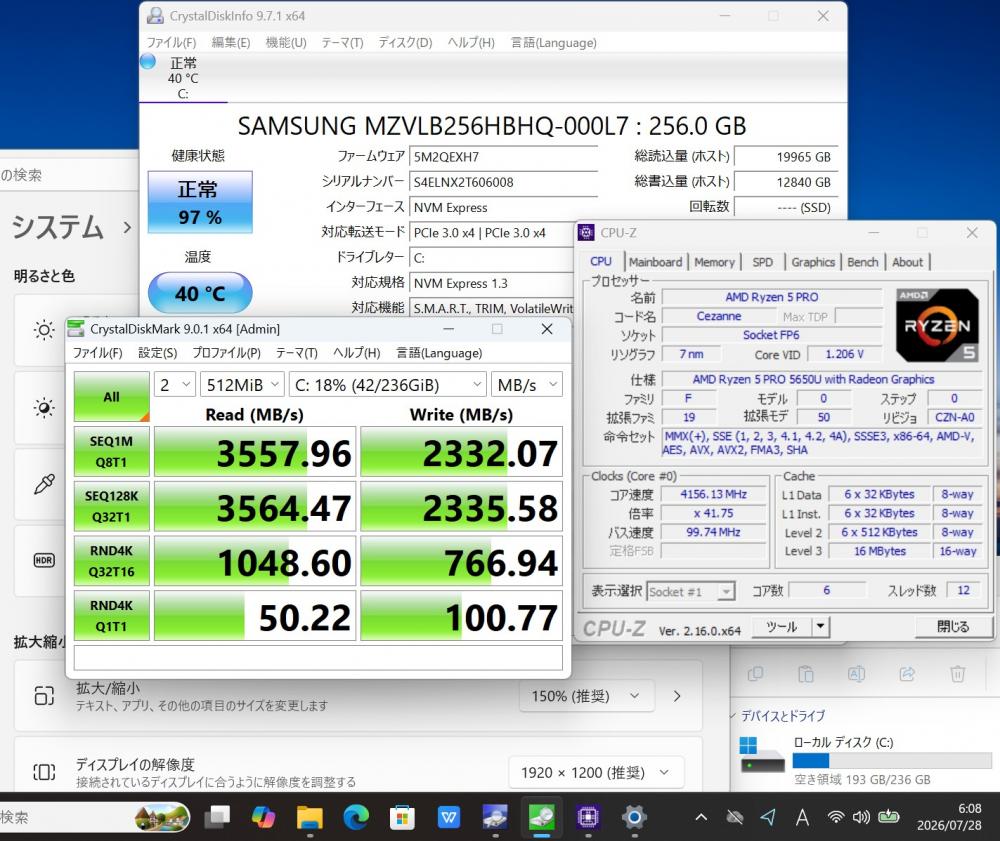Click the 40 °C temperature button
1000x841 pixels.
pyautogui.click(x=200, y=293)
